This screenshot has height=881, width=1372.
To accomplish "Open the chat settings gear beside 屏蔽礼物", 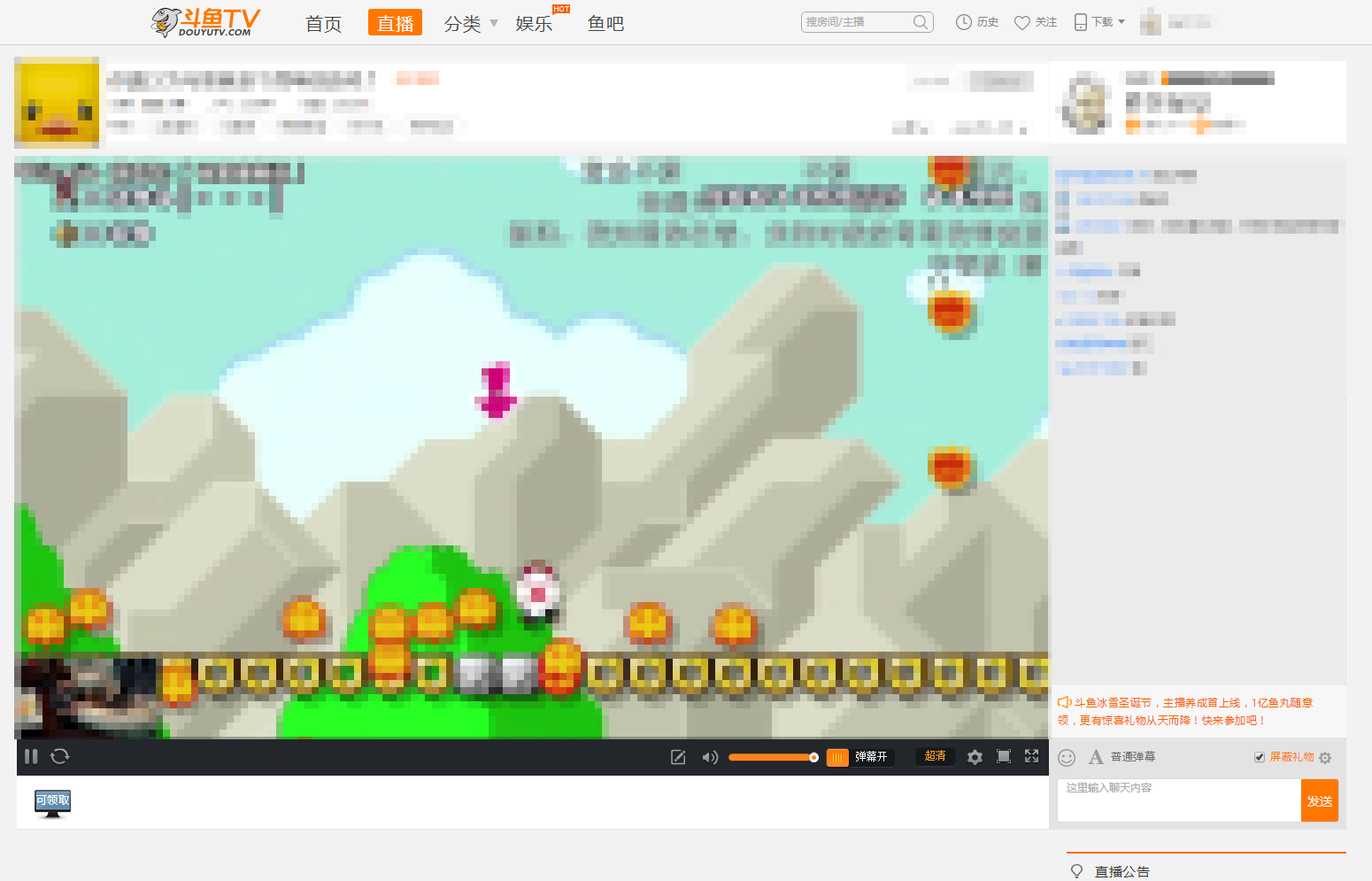I will pos(1325,758).
